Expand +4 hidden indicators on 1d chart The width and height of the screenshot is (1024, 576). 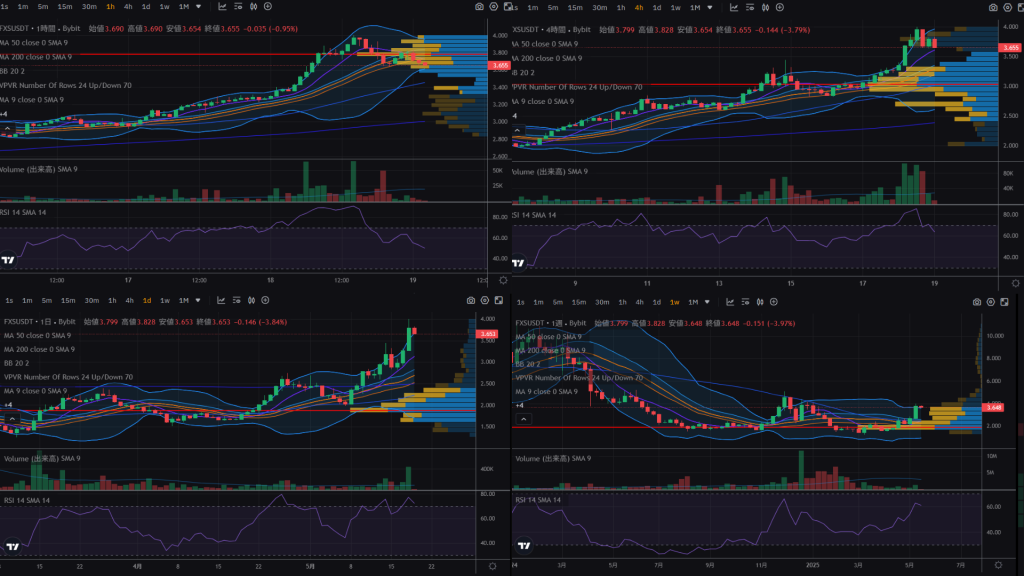coord(8,405)
